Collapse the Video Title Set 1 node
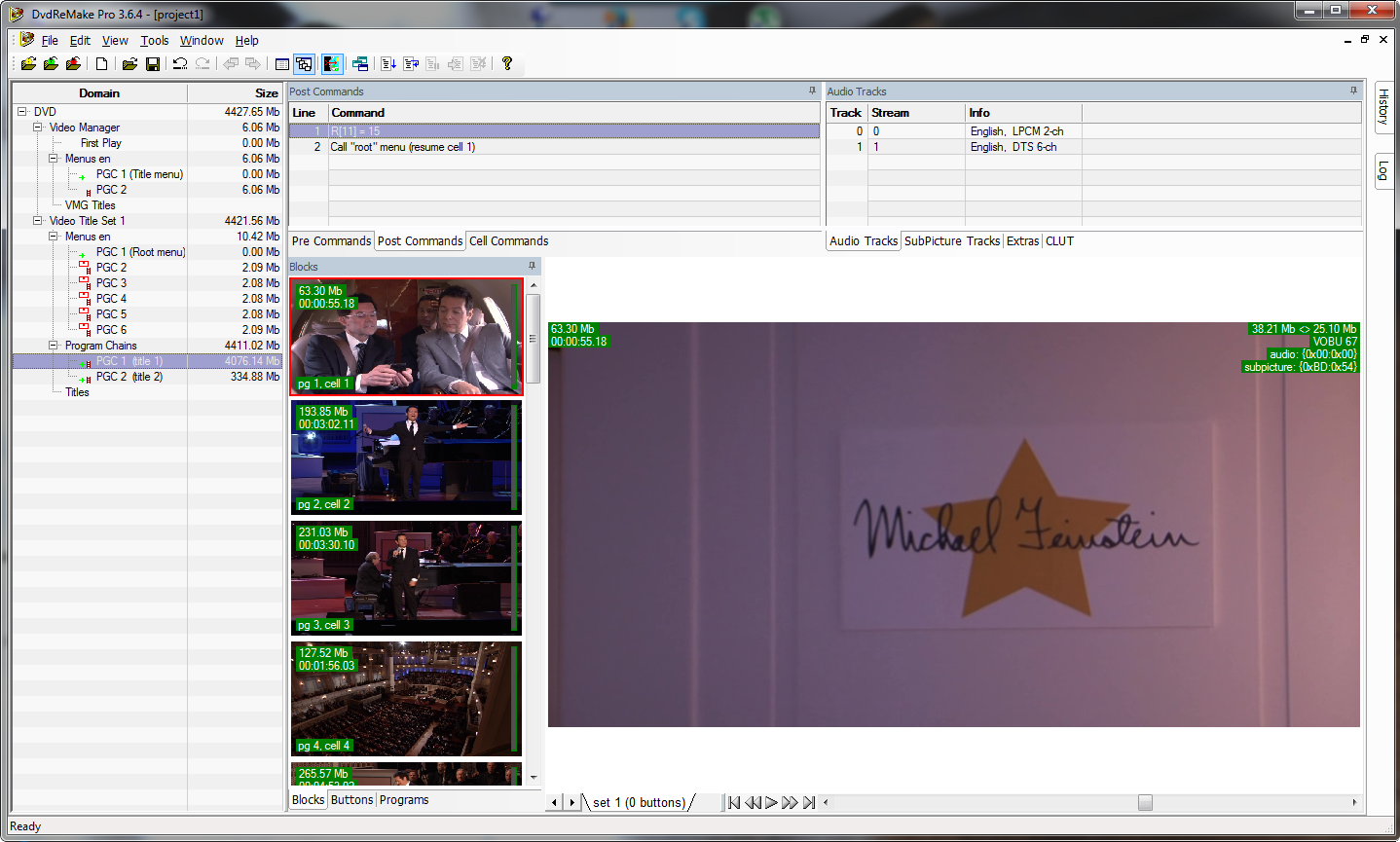 (38, 221)
